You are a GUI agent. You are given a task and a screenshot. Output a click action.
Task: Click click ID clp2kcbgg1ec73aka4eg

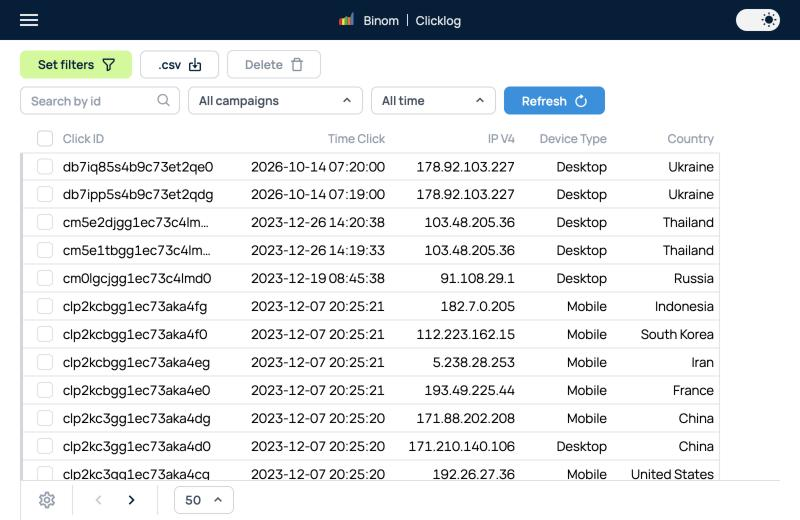coord(136,363)
